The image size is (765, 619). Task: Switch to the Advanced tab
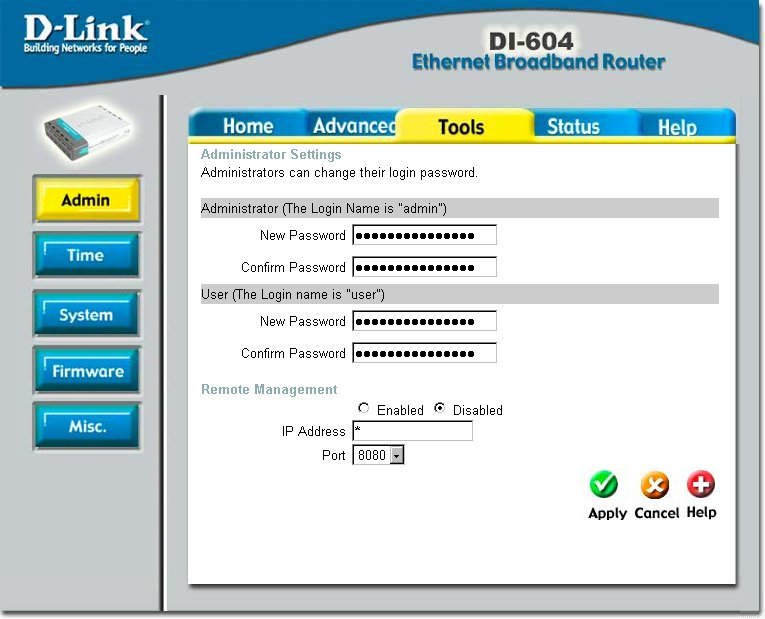355,125
